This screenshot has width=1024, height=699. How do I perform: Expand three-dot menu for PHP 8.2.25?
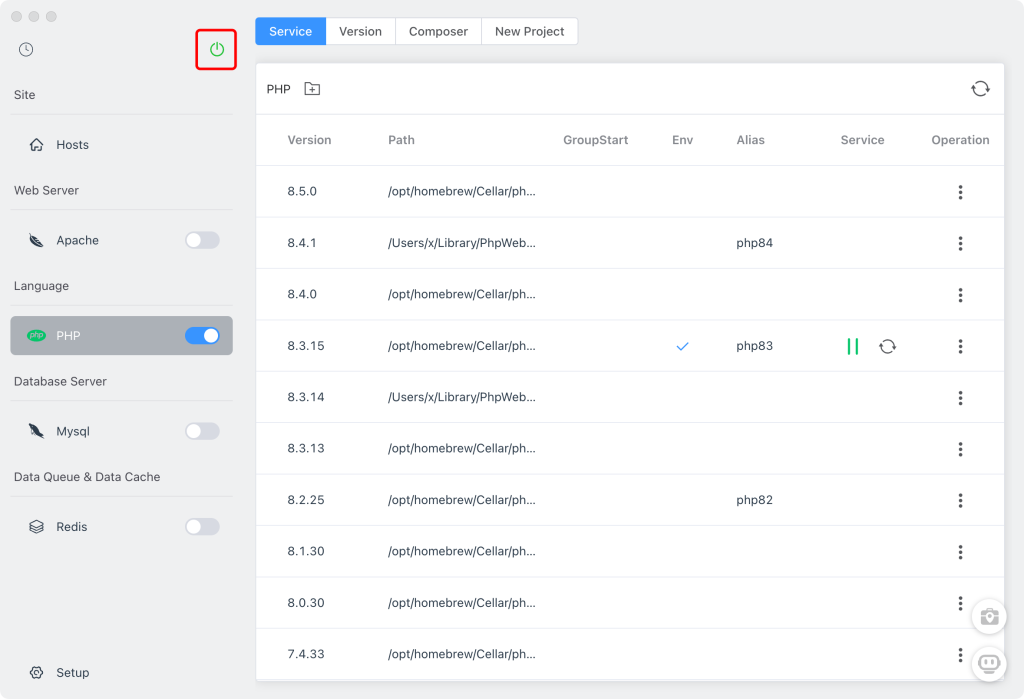[960, 500]
